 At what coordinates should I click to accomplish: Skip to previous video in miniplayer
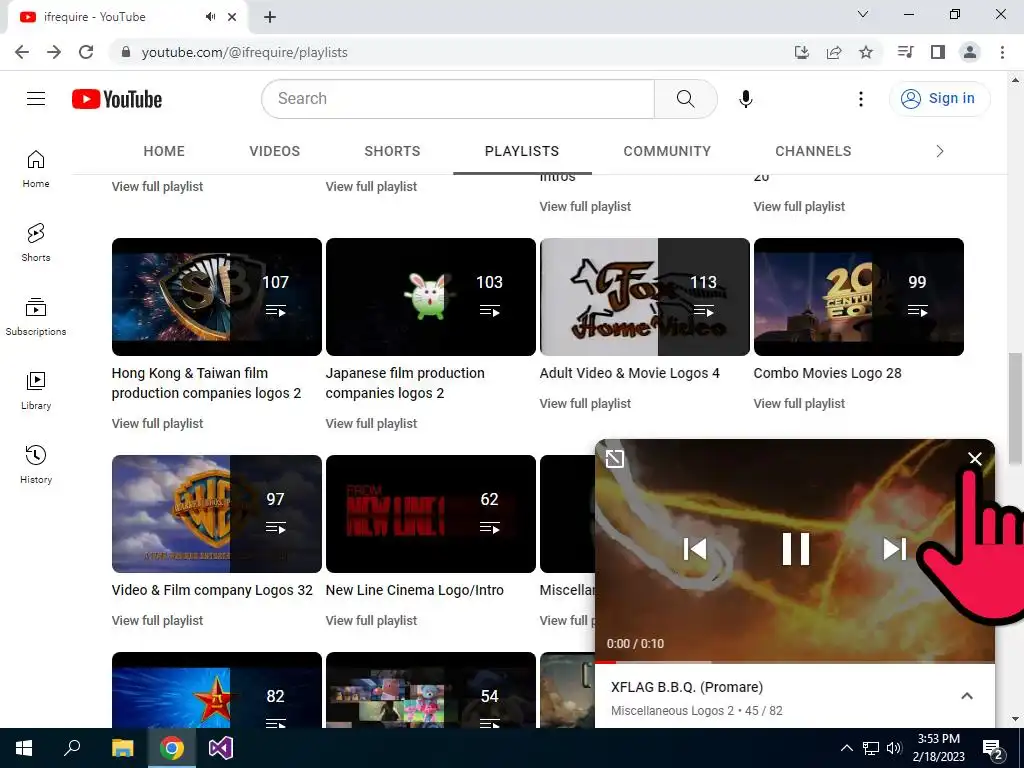(694, 549)
